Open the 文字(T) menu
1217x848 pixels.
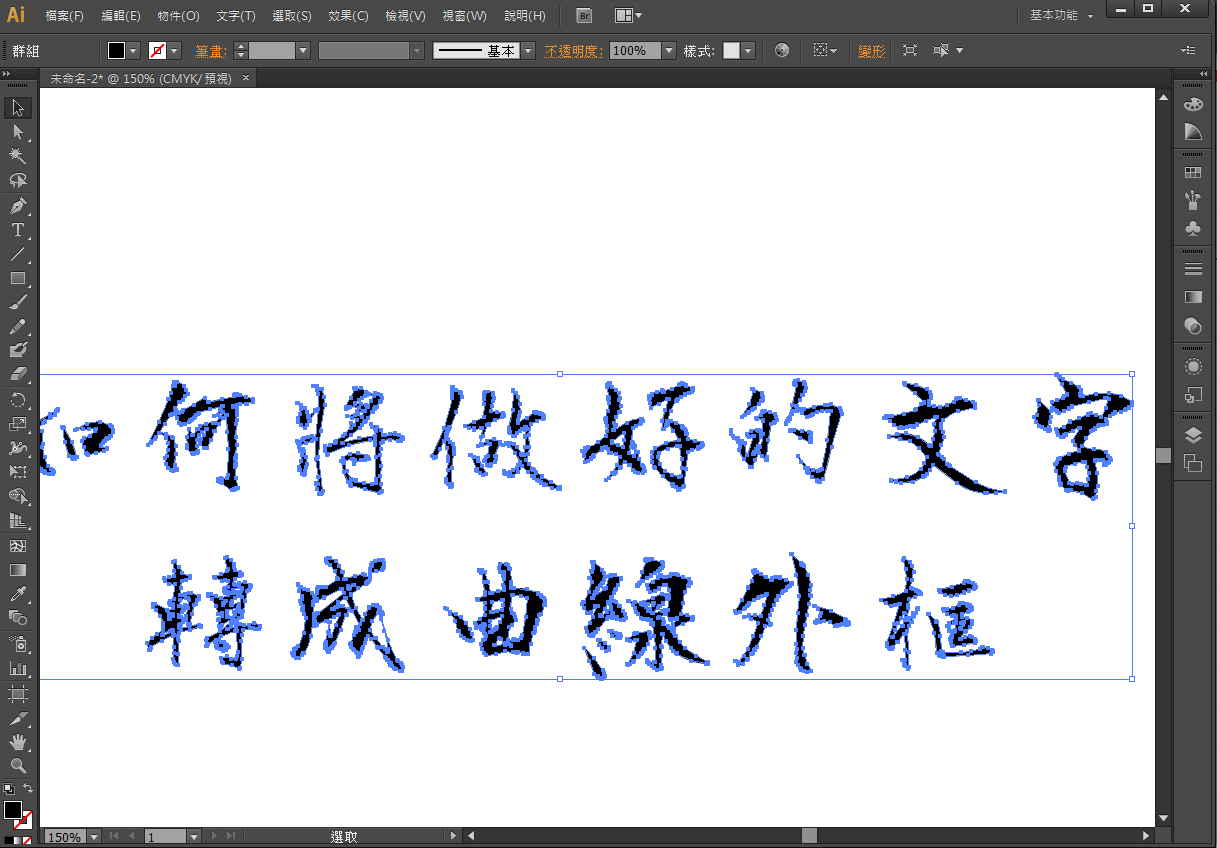pyautogui.click(x=236, y=16)
